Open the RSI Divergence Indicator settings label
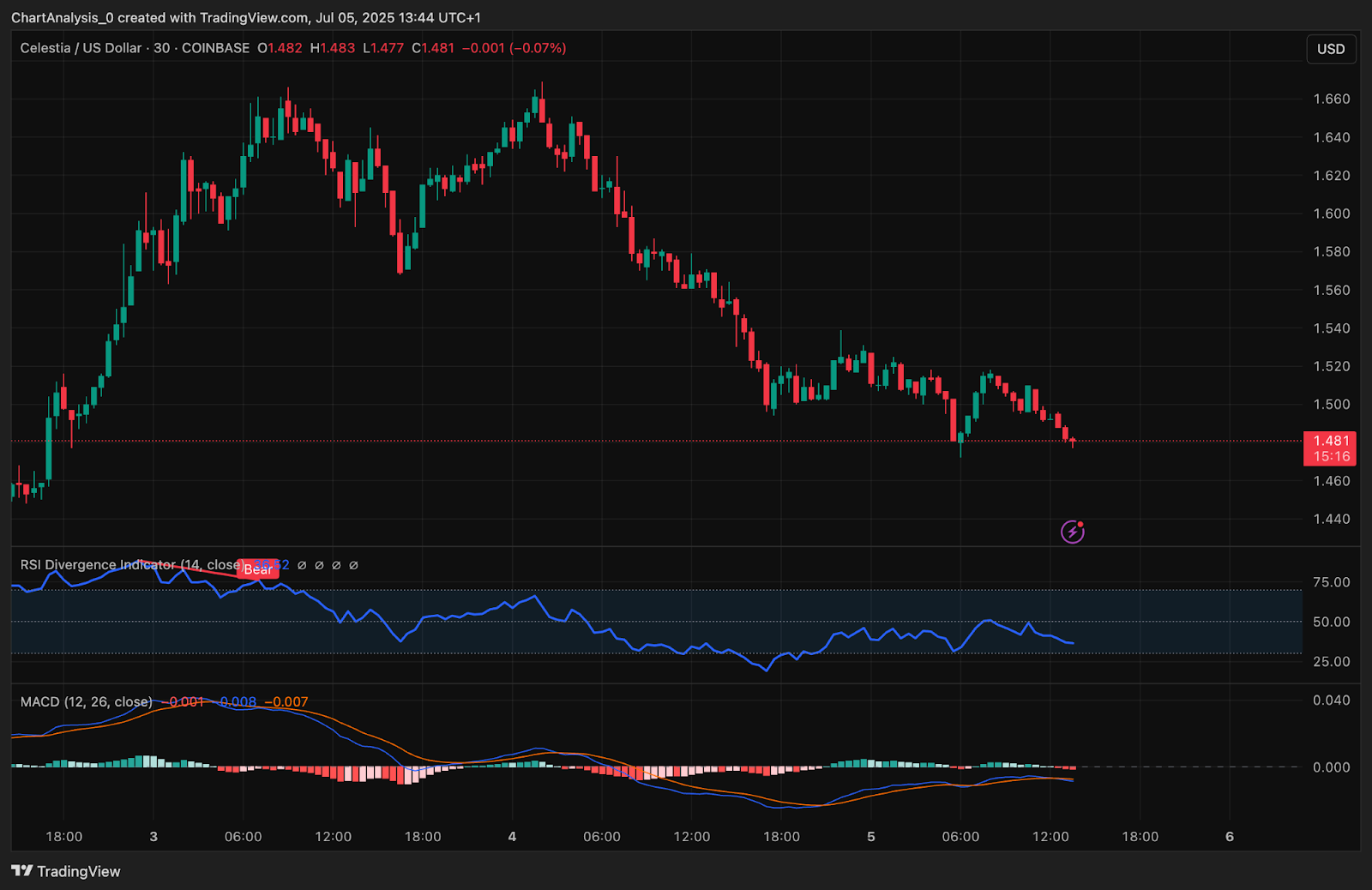Viewport: 1372px width, 890px height. pyautogui.click(x=129, y=565)
